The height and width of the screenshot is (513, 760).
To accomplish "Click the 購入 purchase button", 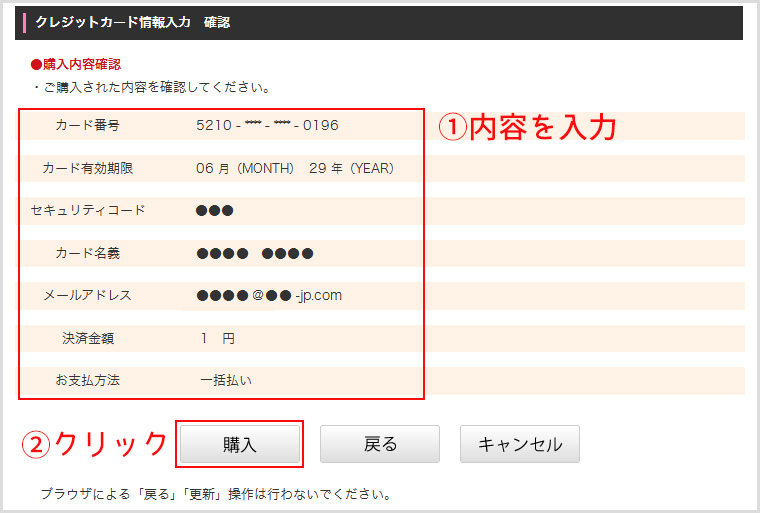I will pos(240,445).
